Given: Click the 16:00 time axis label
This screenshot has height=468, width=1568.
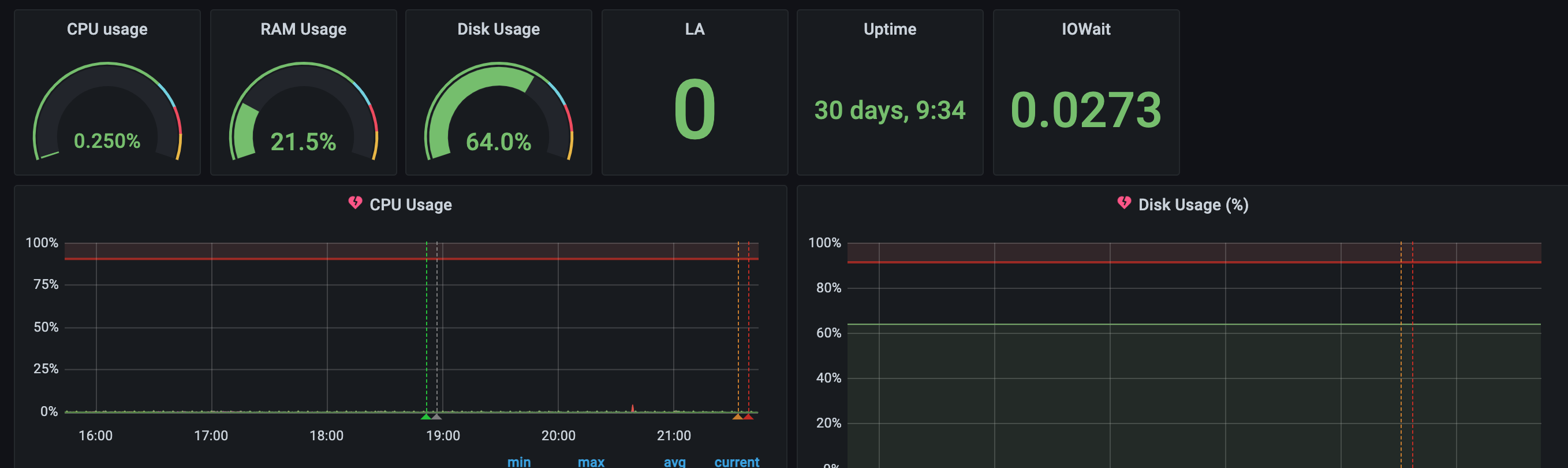Looking at the screenshot, I should [x=96, y=436].
